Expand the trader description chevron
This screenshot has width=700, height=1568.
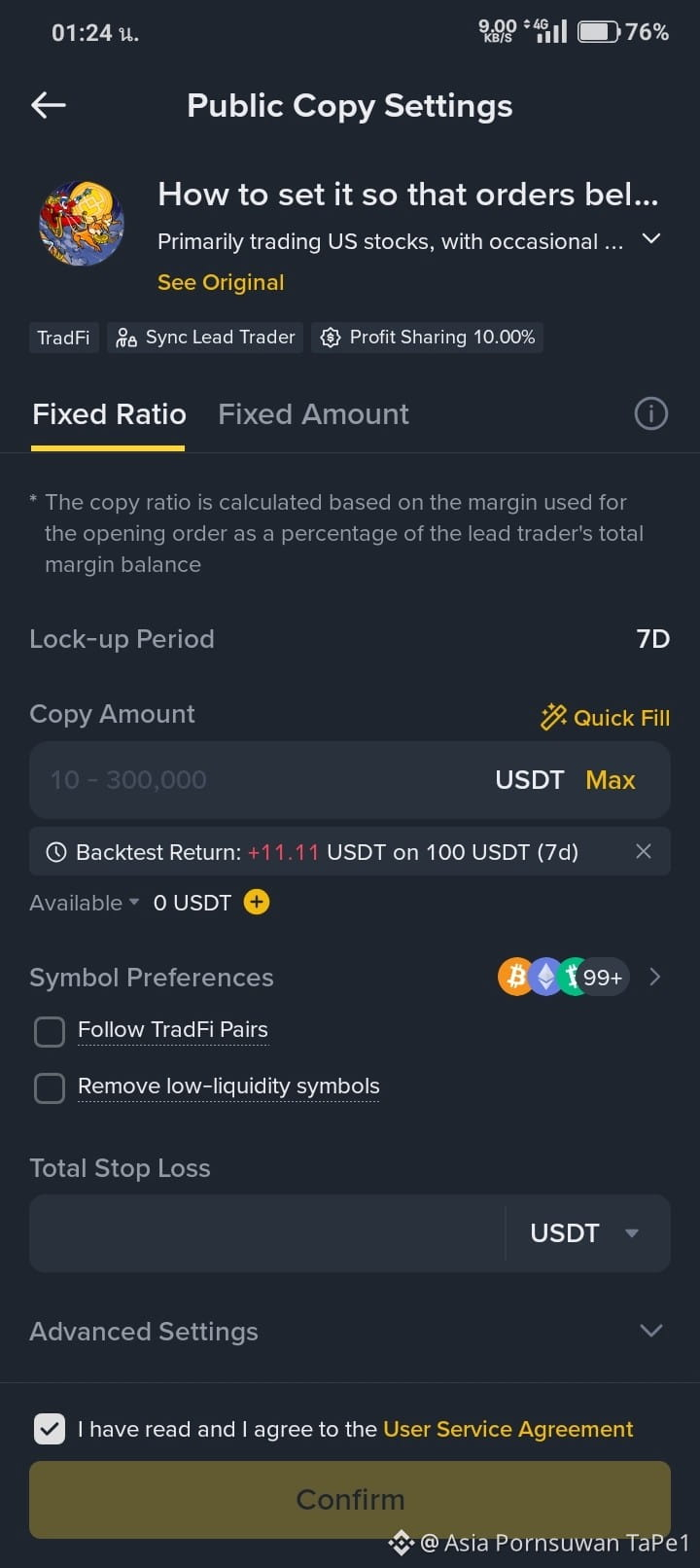(x=651, y=238)
